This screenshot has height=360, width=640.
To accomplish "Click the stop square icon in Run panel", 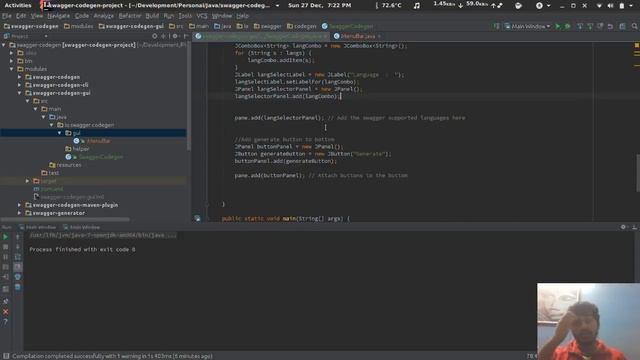I will click(5, 247).
